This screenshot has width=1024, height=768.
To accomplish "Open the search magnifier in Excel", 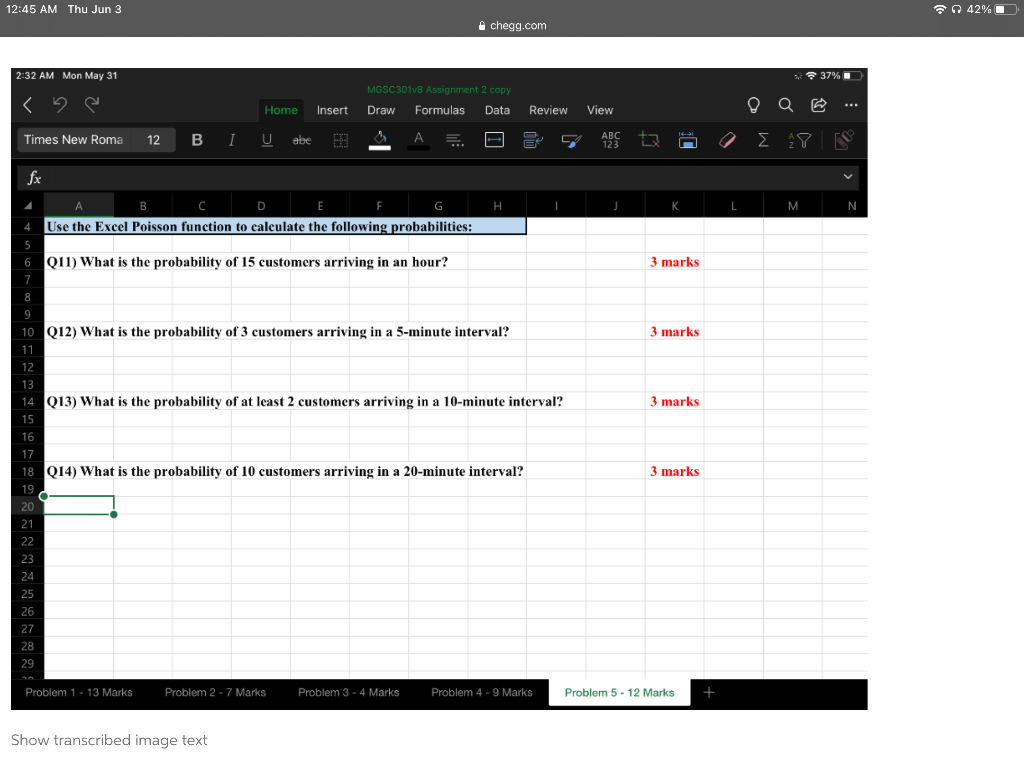I will point(786,105).
